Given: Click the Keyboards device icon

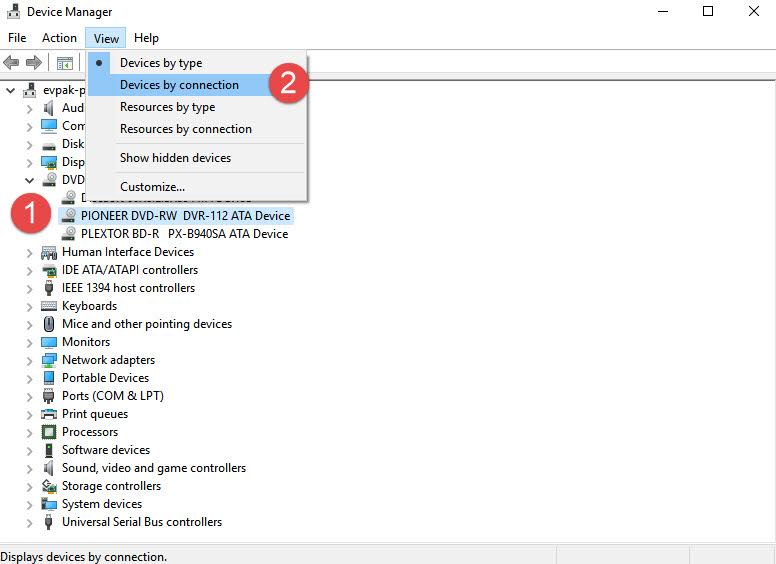Looking at the screenshot, I should coord(49,306).
